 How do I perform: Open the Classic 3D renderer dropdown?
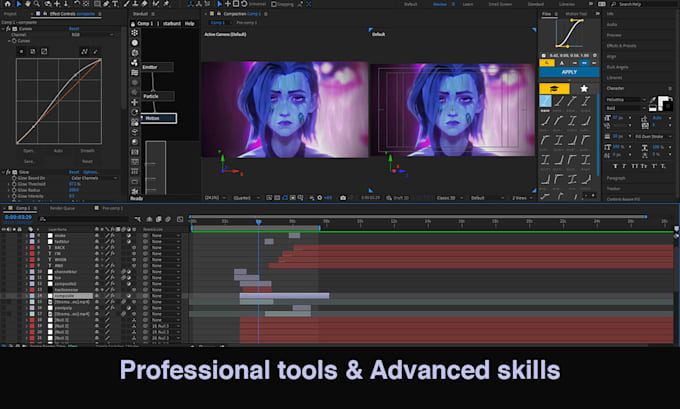(449, 198)
